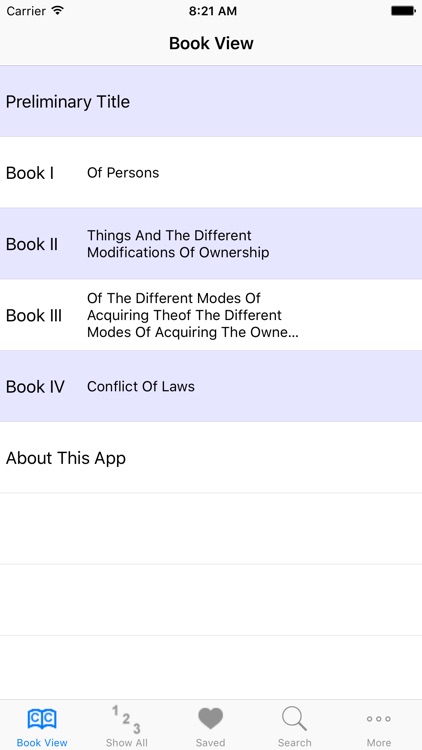Tap the Saved heart icon
422x750 pixels.
coord(211,719)
